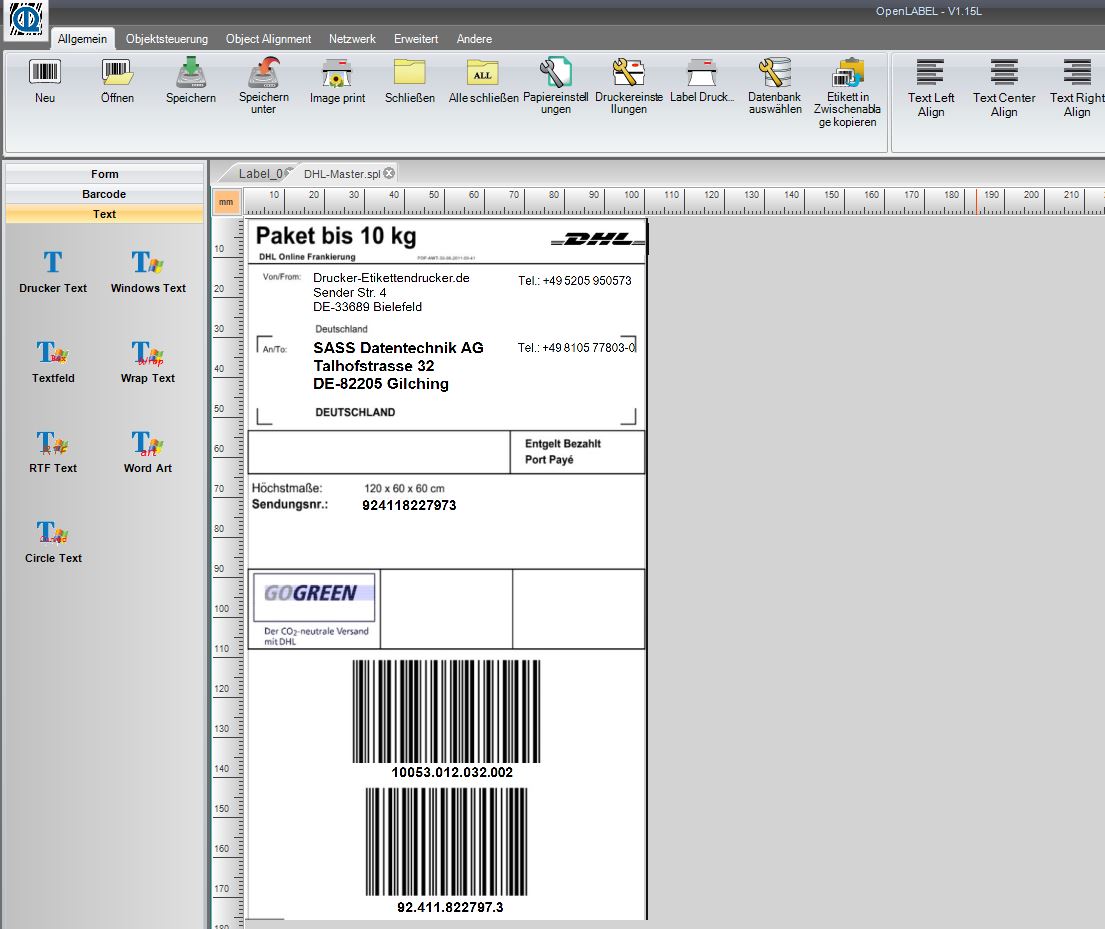
Task: Select 'Tel.: +49 8105 77803-0' text
Action: [576, 347]
